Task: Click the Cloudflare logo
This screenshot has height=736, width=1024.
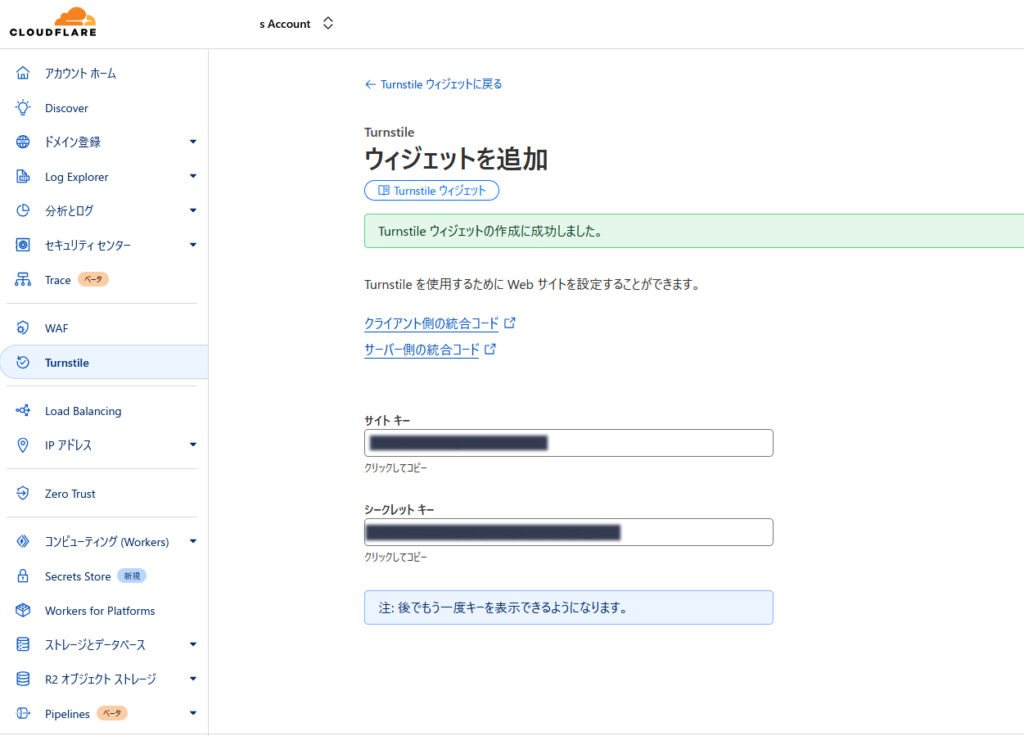Action: pyautogui.click(x=53, y=23)
